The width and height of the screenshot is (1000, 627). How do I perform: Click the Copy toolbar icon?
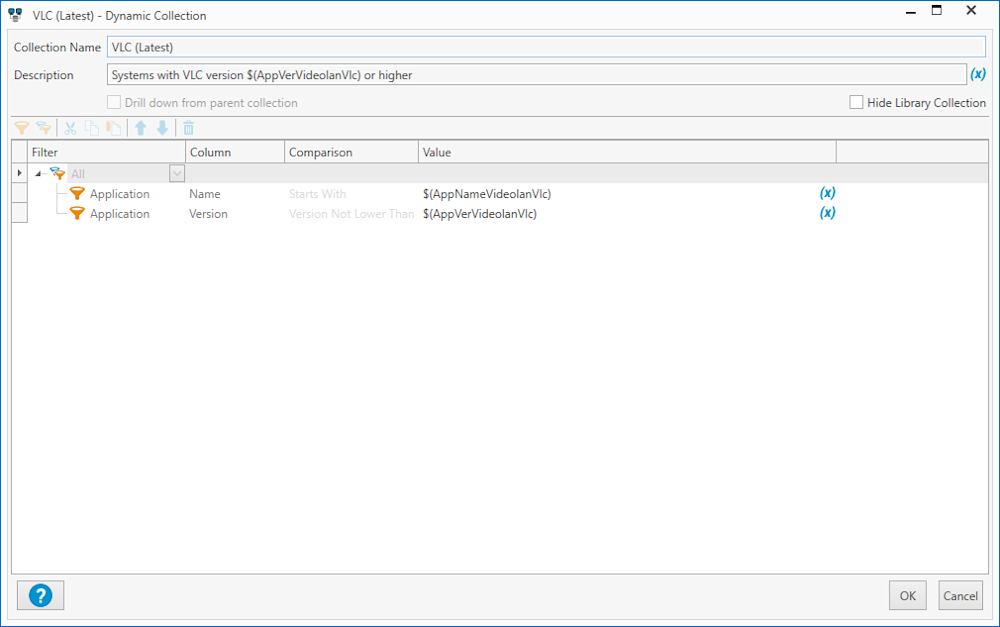click(x=92, y=128)
